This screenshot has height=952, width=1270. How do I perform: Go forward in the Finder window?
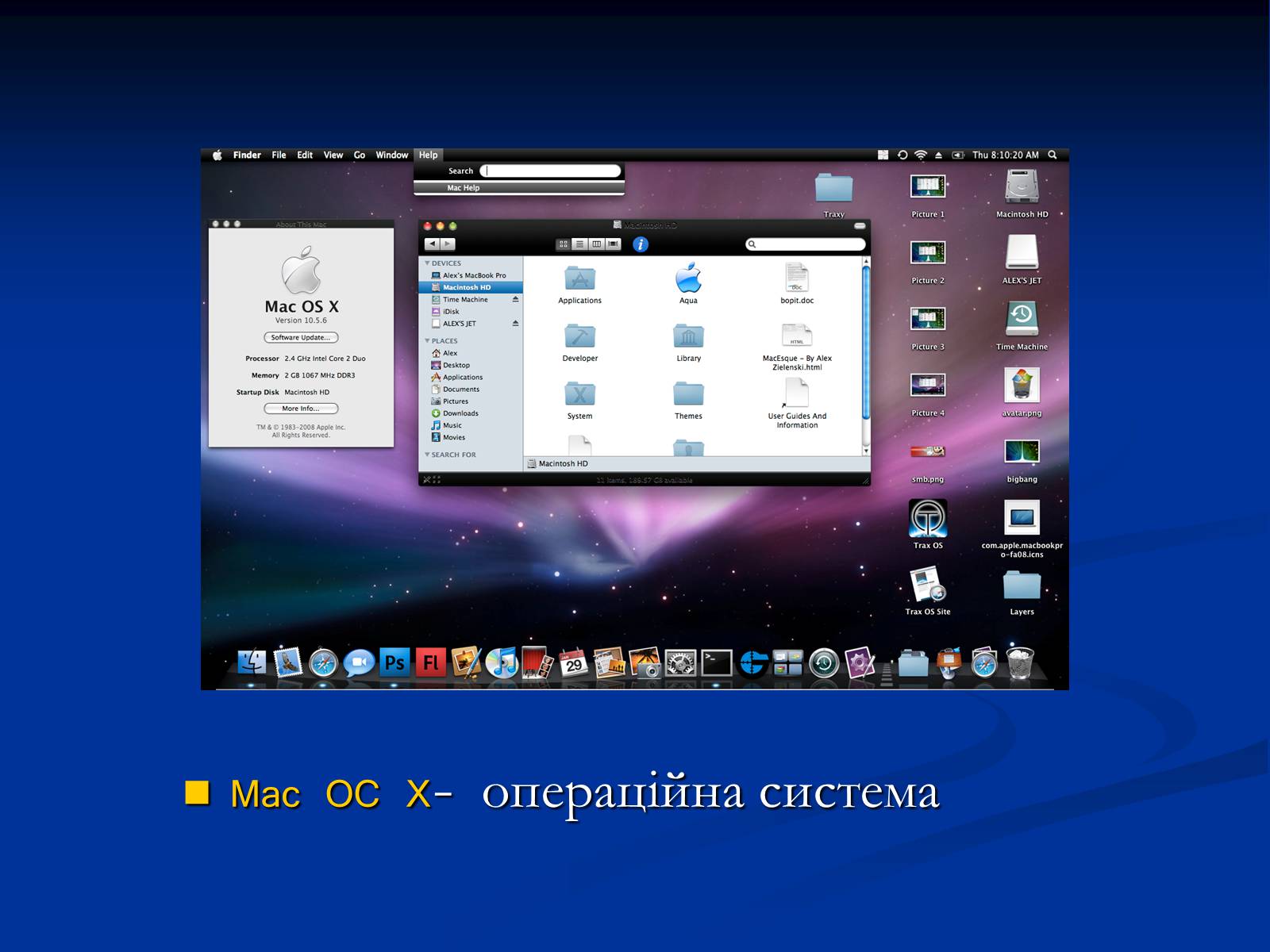pyautogui.click(x=448, y=244)
